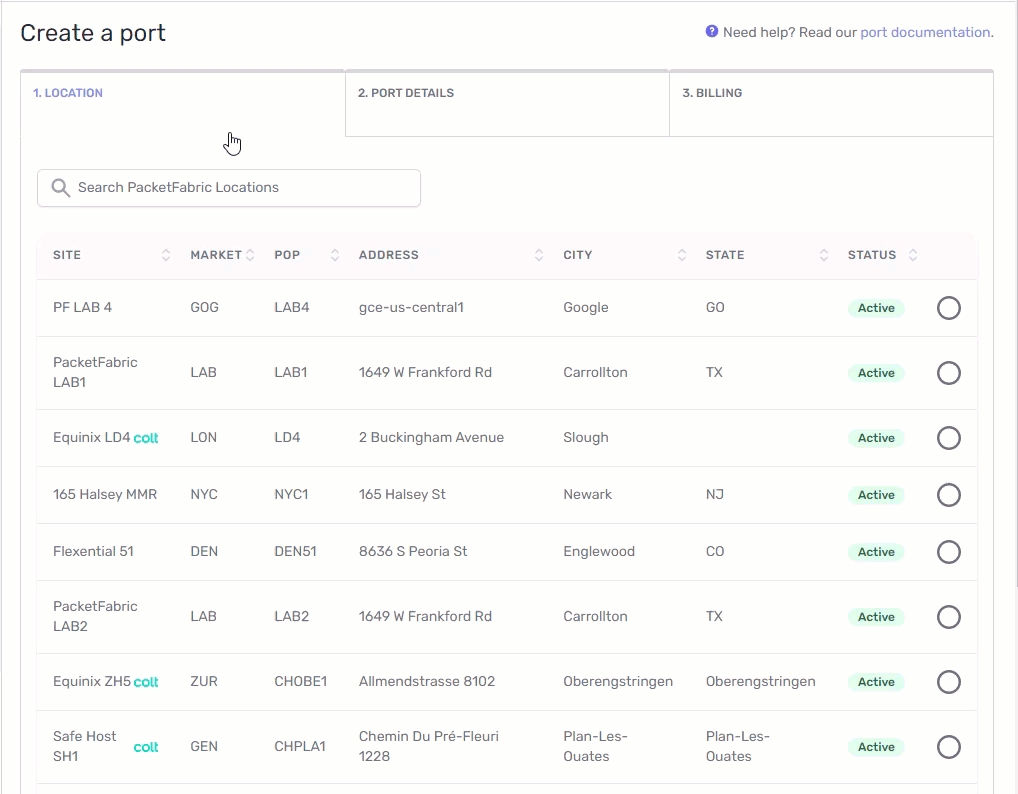Viewport: 1018px width, 794px height.
Task: Click the sort arrows on the SITE column
Action: coord(165,254)
